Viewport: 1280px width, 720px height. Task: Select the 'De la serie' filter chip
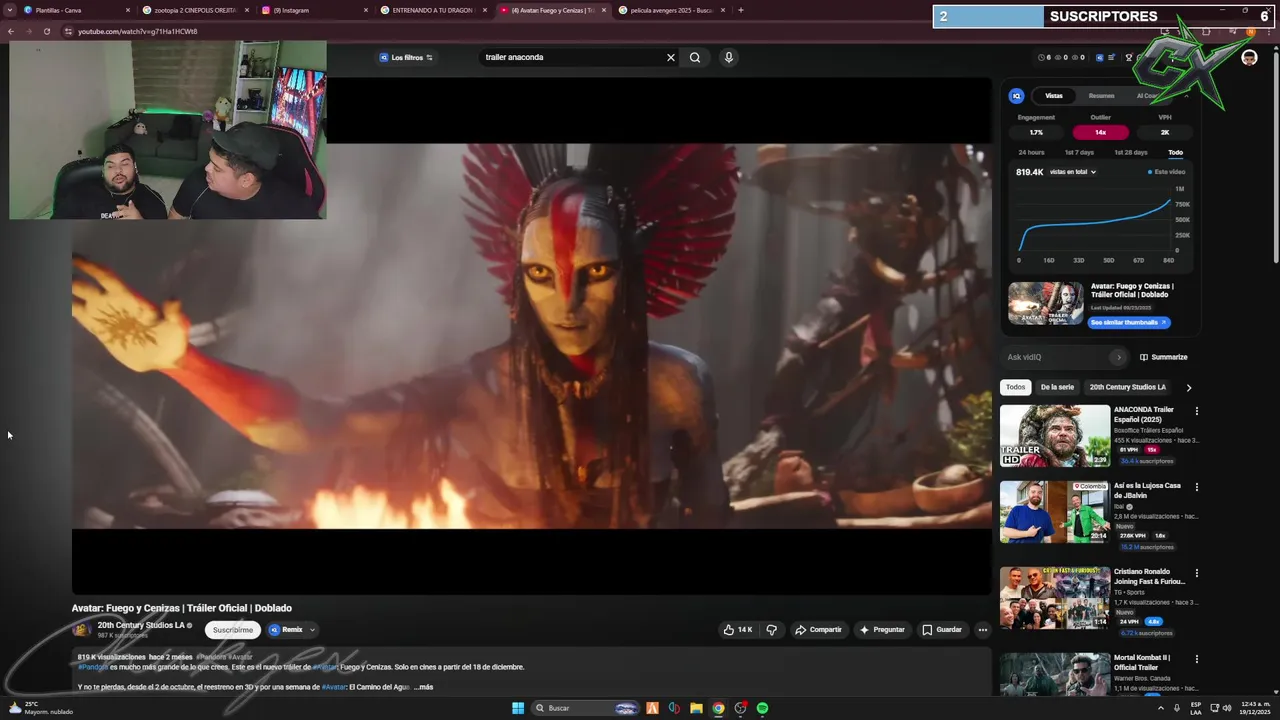(x=1057, y=387)
